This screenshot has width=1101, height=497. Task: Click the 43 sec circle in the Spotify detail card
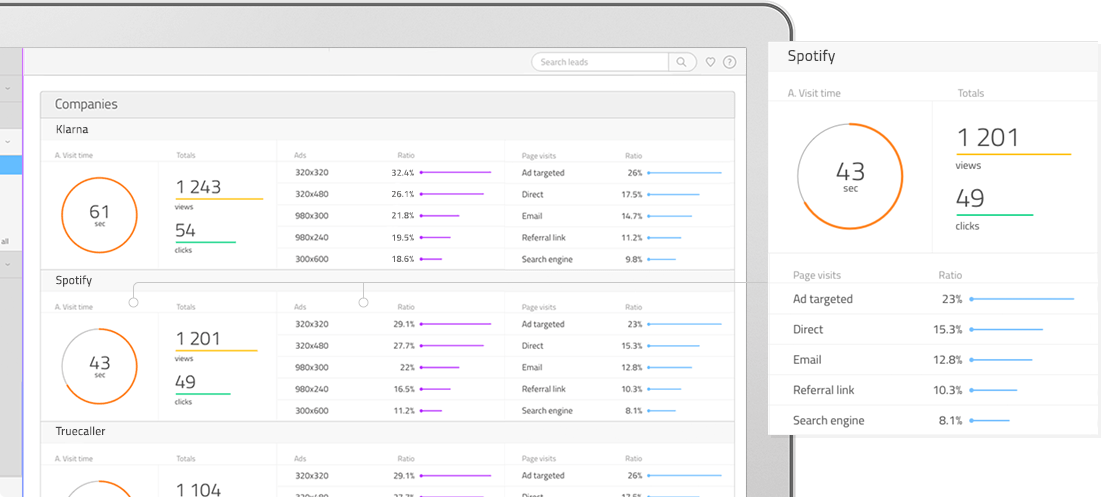(850, 176)
